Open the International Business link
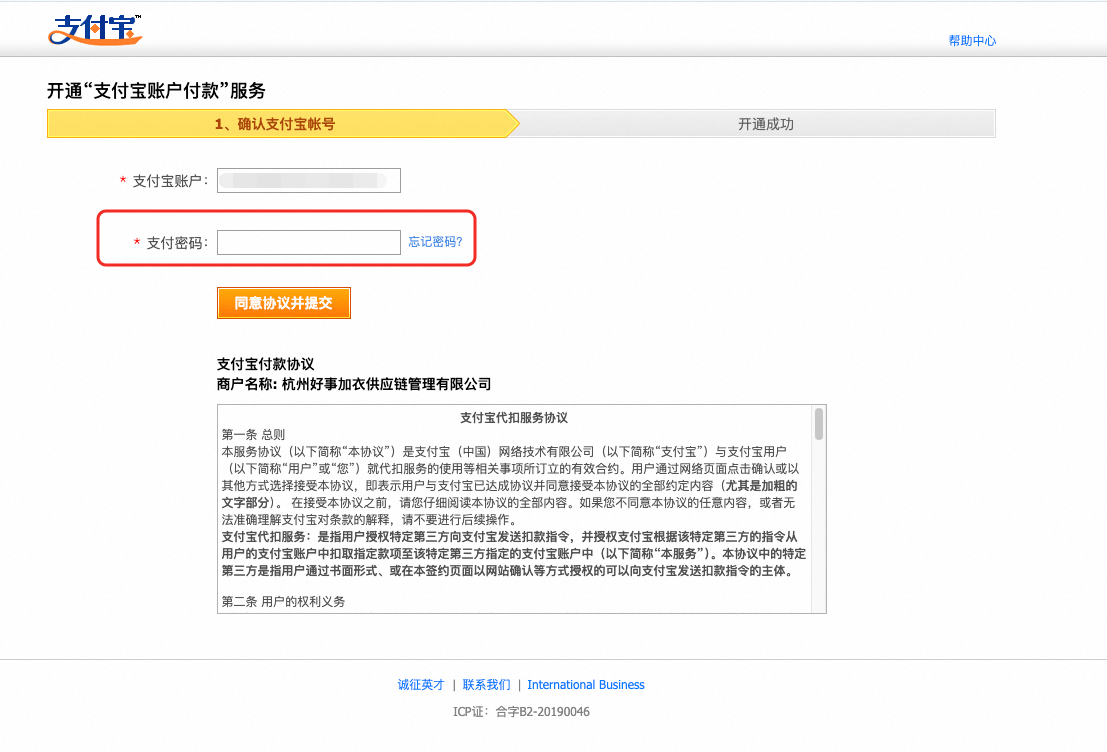 [x=585, y=685]
